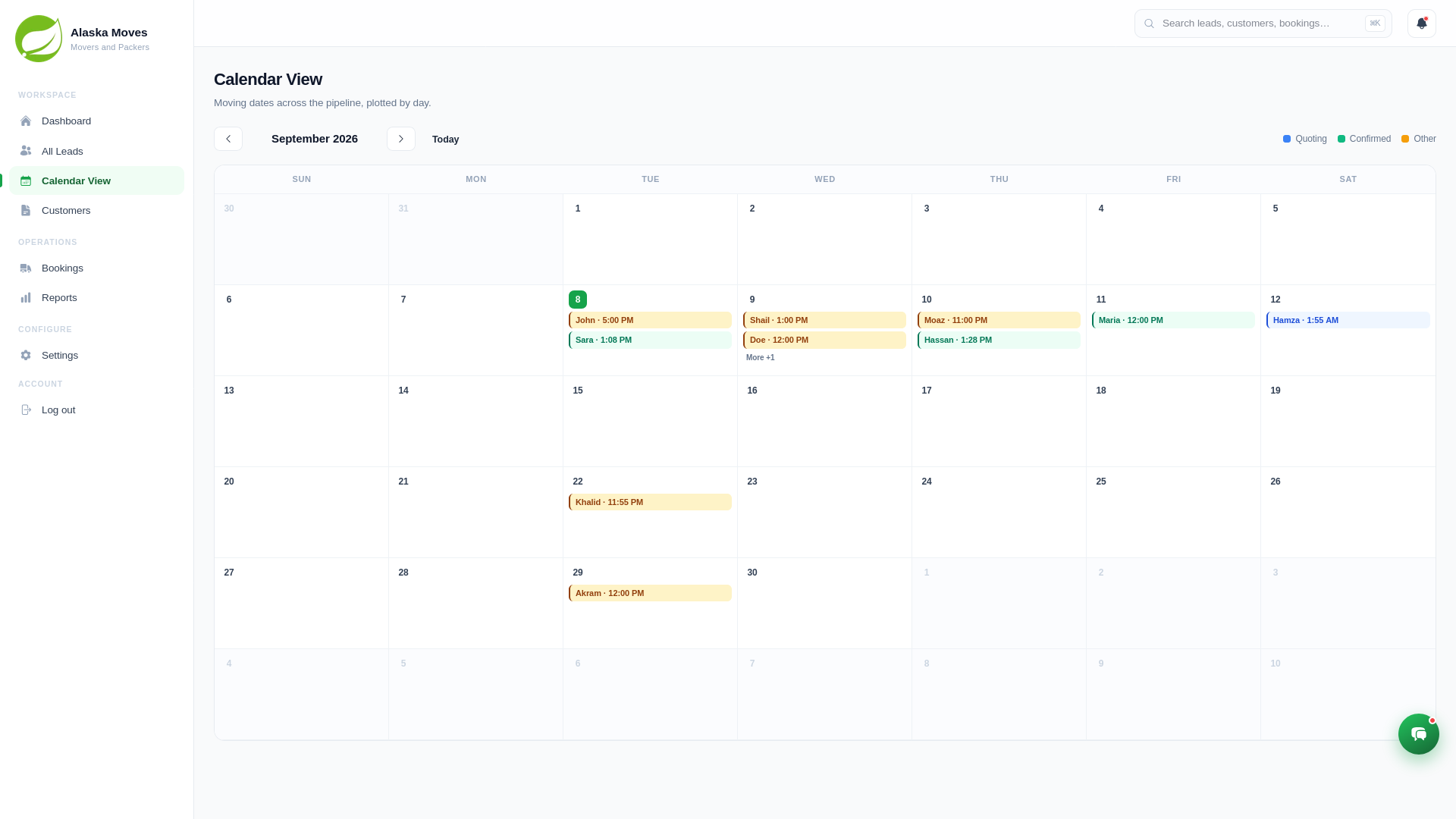The height and width of the screenshot is (819, 1456).
Task: Go to next month chevron
Action: tap(401, 139)
